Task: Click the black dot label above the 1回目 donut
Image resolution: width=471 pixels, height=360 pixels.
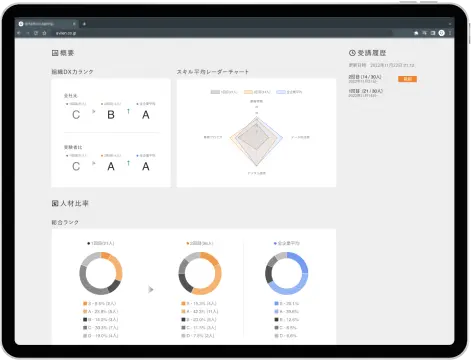Action: [100, 243]
